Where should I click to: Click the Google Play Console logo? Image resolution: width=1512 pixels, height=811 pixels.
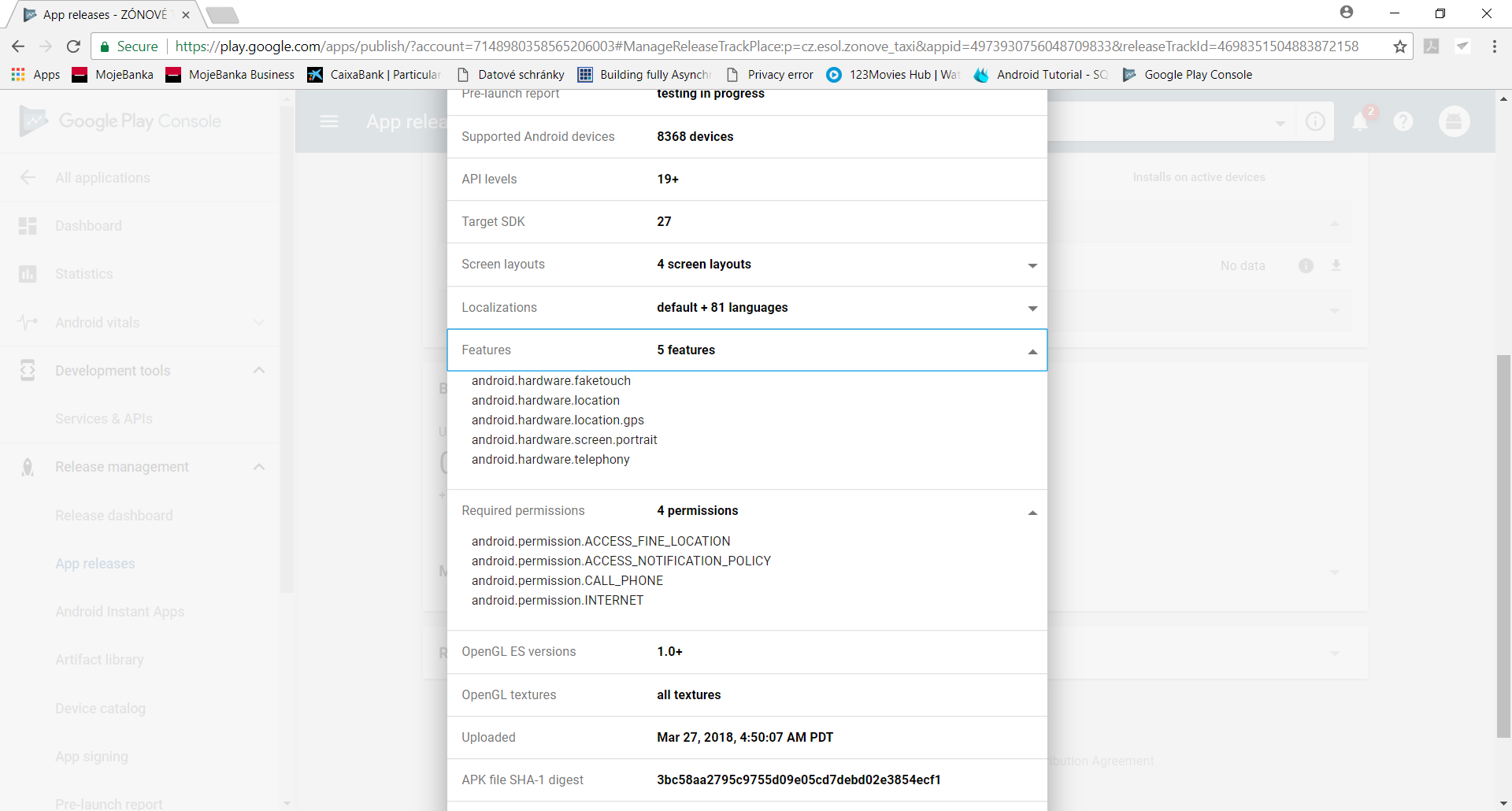click(120, 121)
